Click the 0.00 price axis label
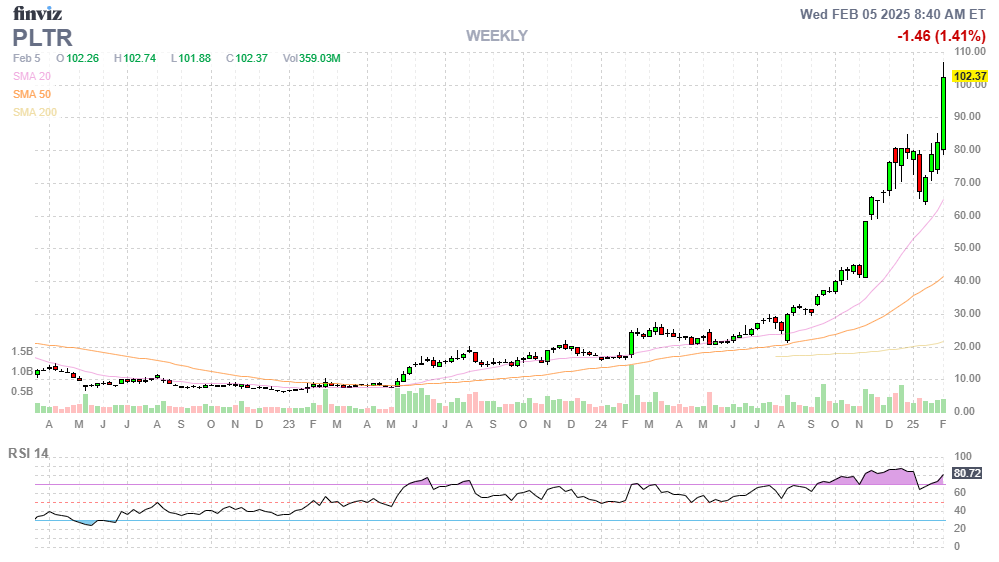The image size is (999, 562). (964, 412)
